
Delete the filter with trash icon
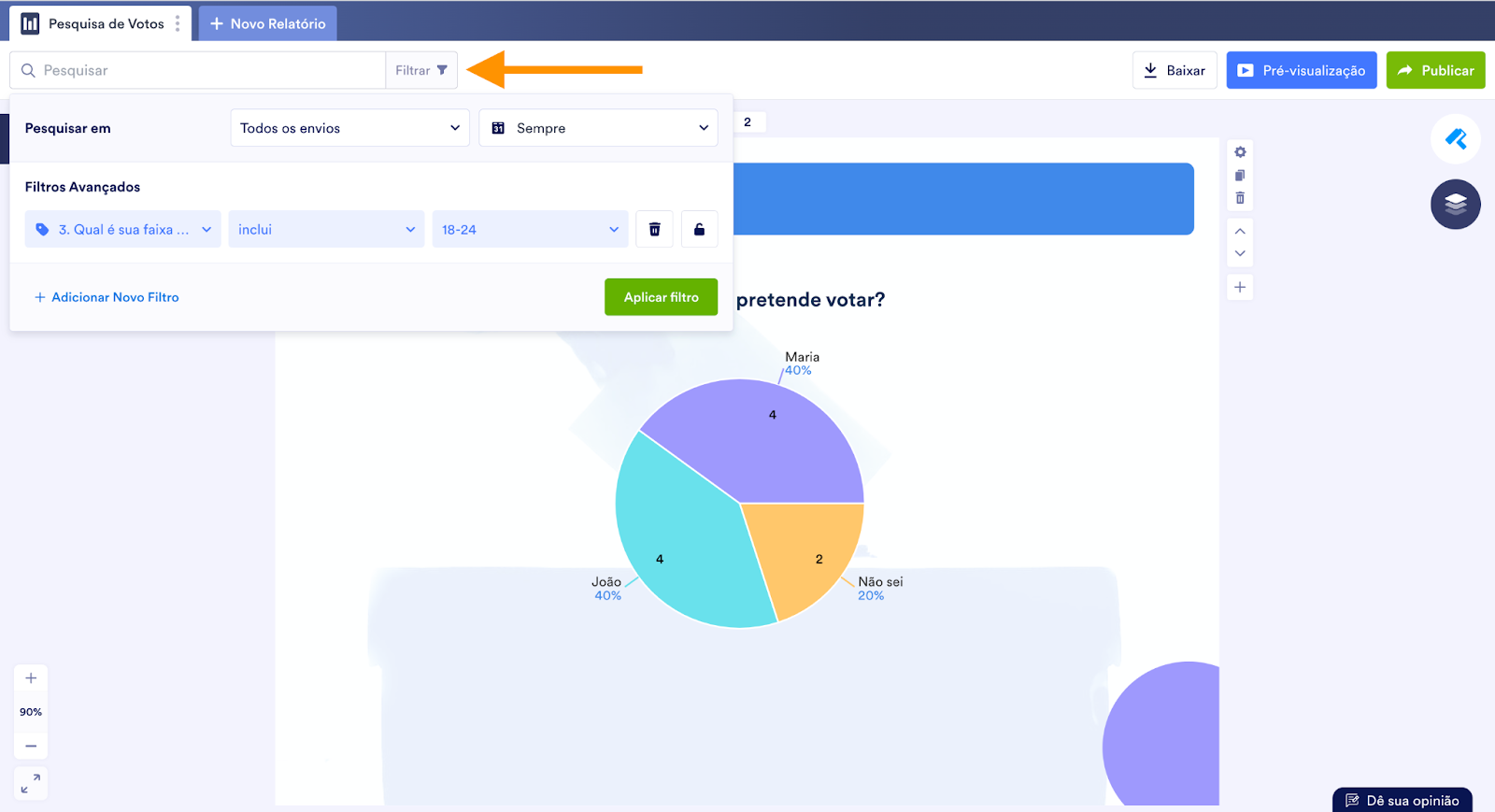coord(654,229)
